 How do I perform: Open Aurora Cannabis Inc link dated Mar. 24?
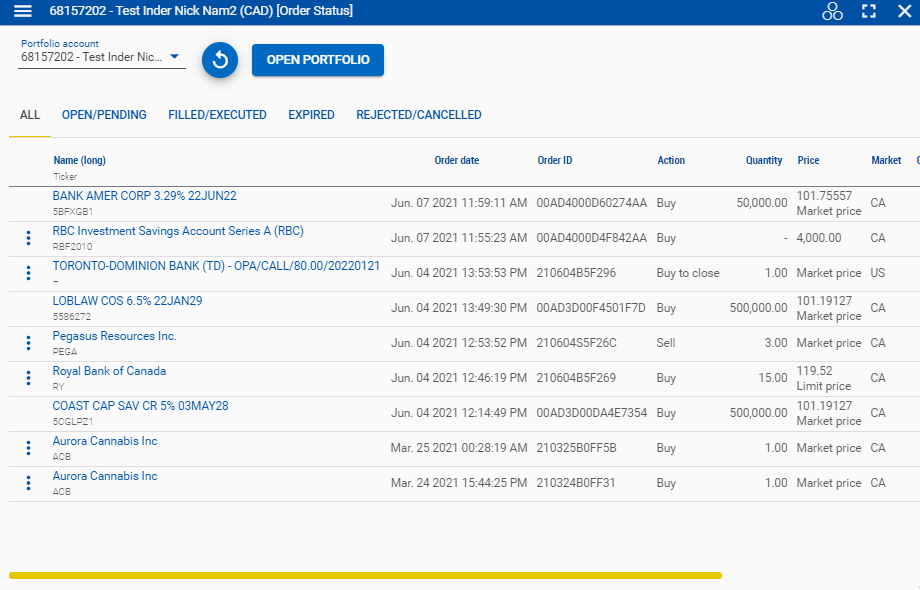tap(105, 476)
